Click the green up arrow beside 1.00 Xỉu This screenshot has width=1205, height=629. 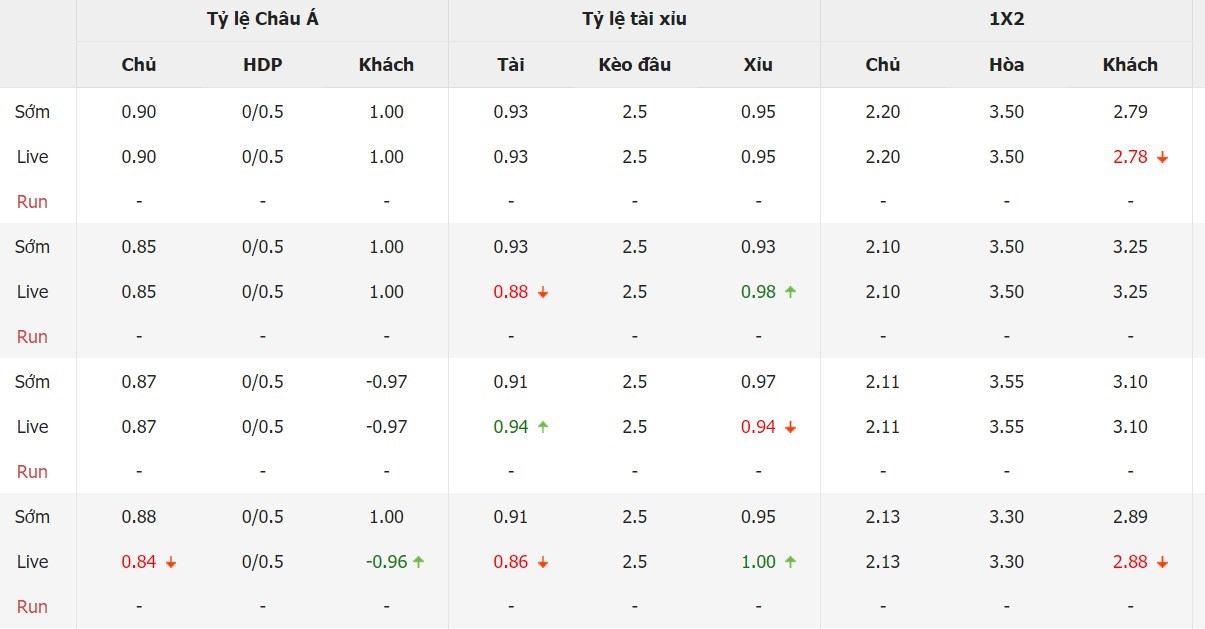[x=790, y=562]
